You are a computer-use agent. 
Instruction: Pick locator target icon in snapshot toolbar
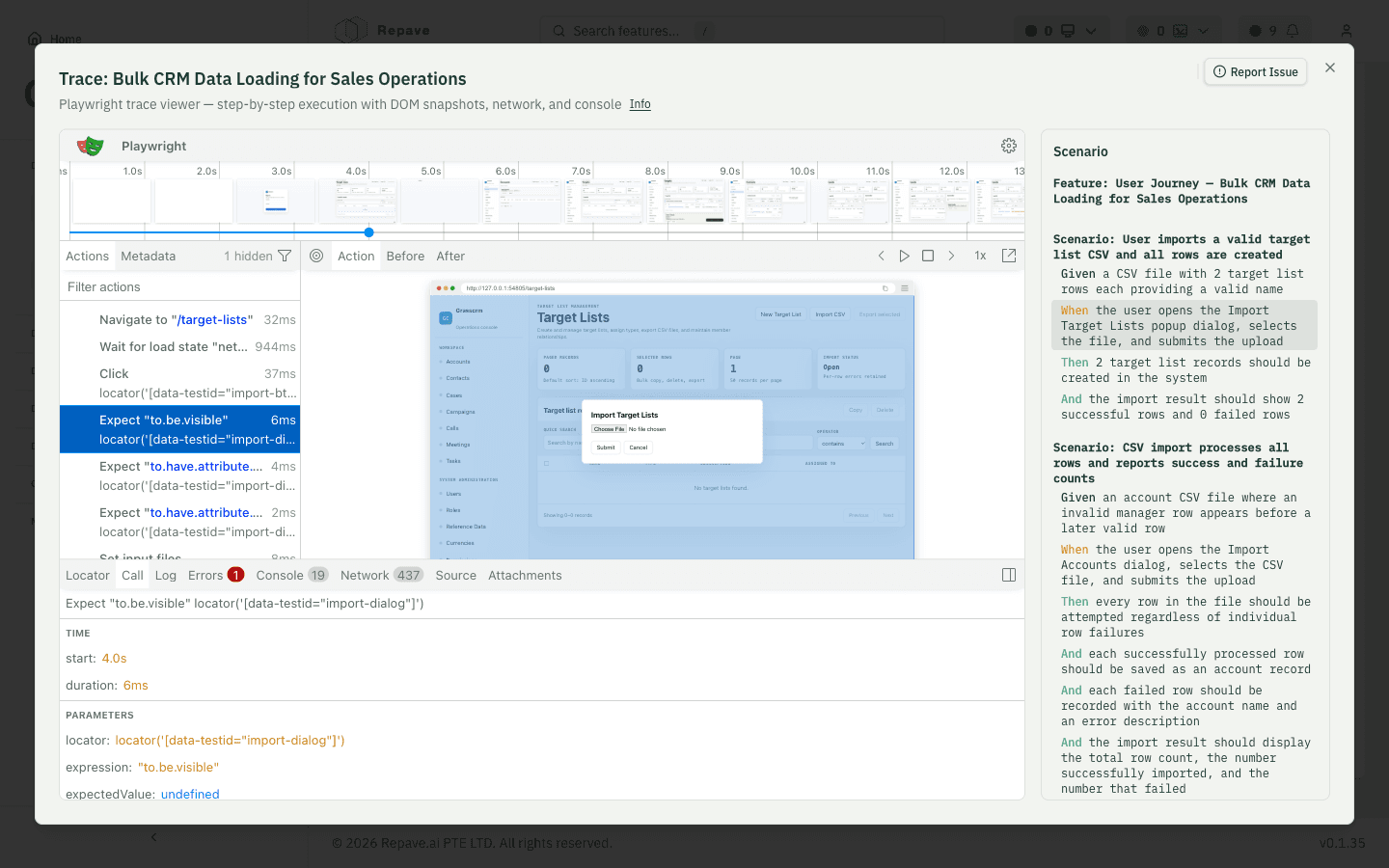[316, 257]
